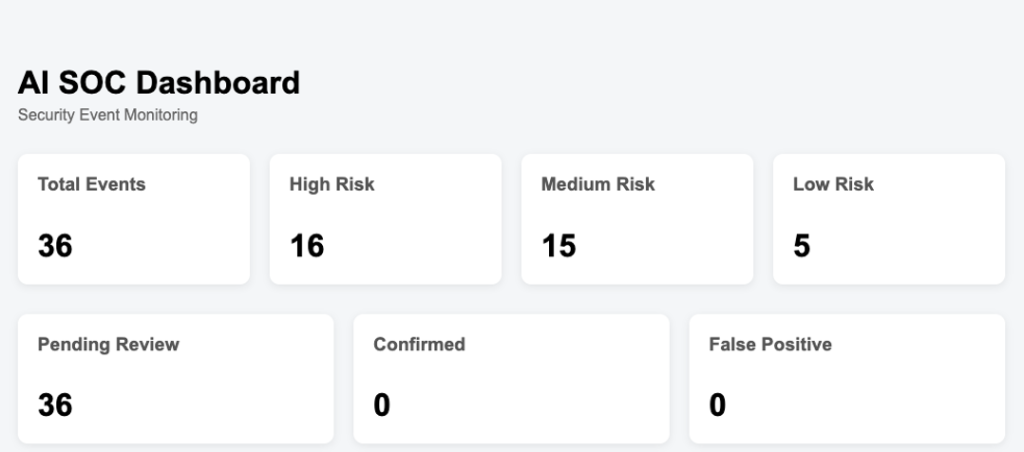Open the Pending Review card
The height and width of the screenshot is (452, 1024).
click(x=176, y=379)
